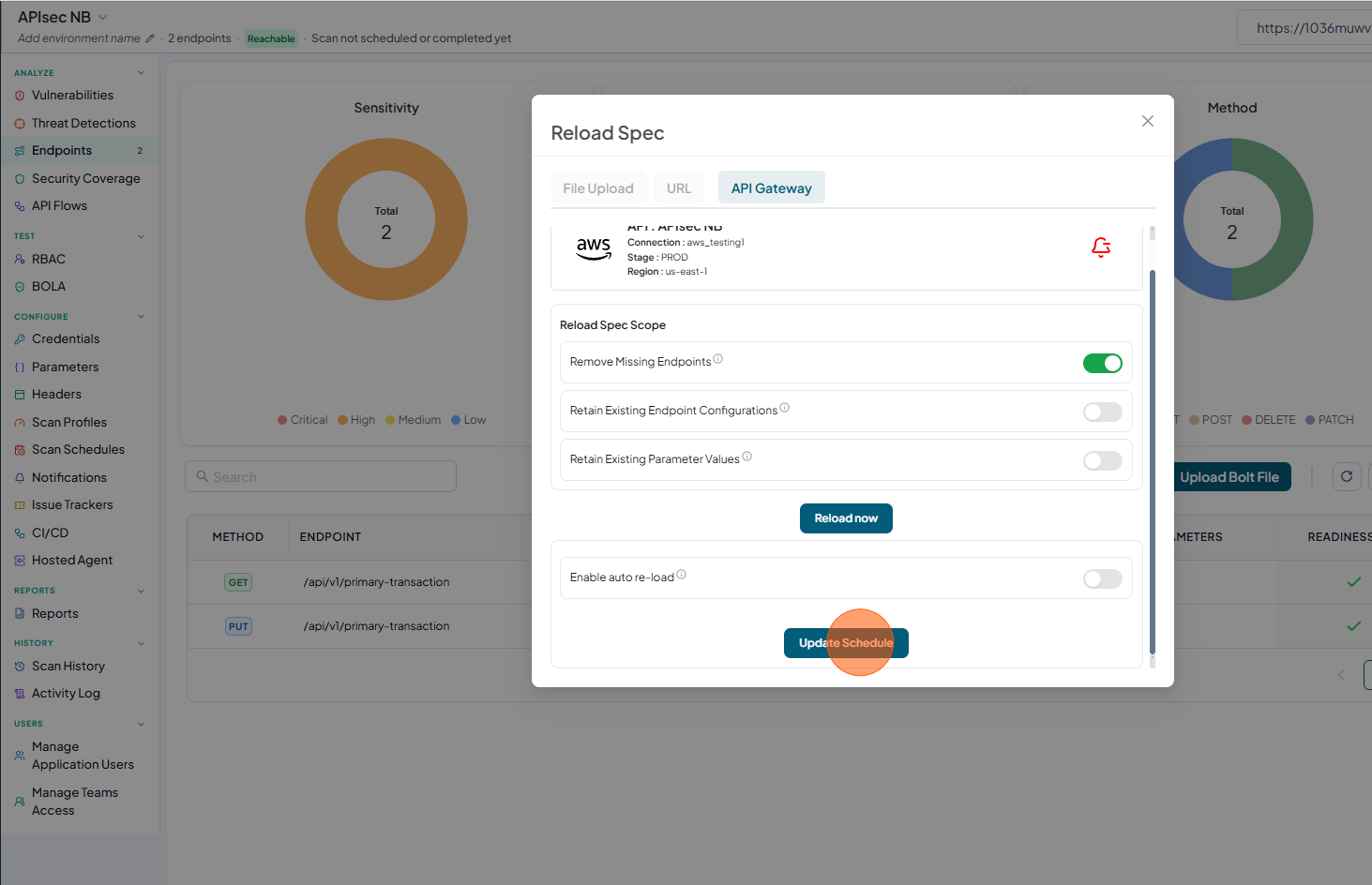Disable the Remove Missing Endpoints toggle
This screenshot has width=1372, height=885.
1103,363
